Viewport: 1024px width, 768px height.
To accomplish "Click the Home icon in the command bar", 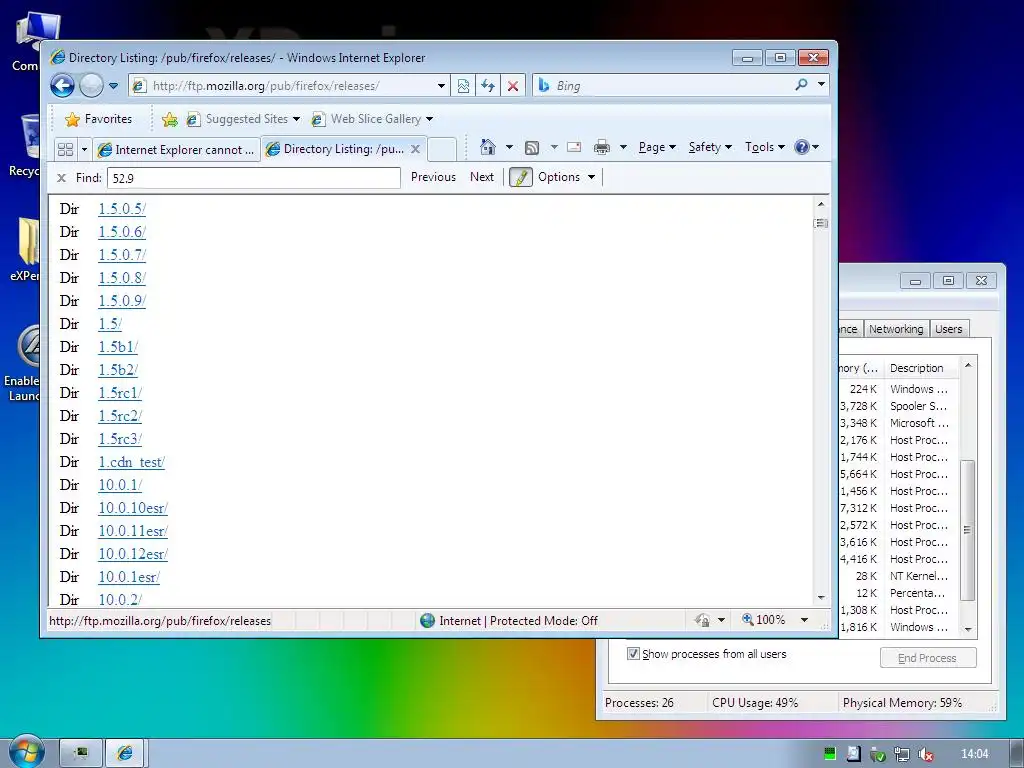I will click(x=487, y=147).
